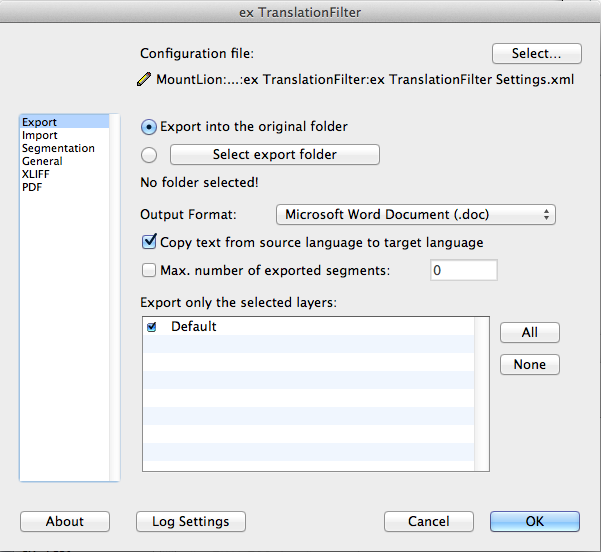Click the Output Format dropdown arrows
Image resolution: width=601 pixels, height=552 pixels.
546,214
